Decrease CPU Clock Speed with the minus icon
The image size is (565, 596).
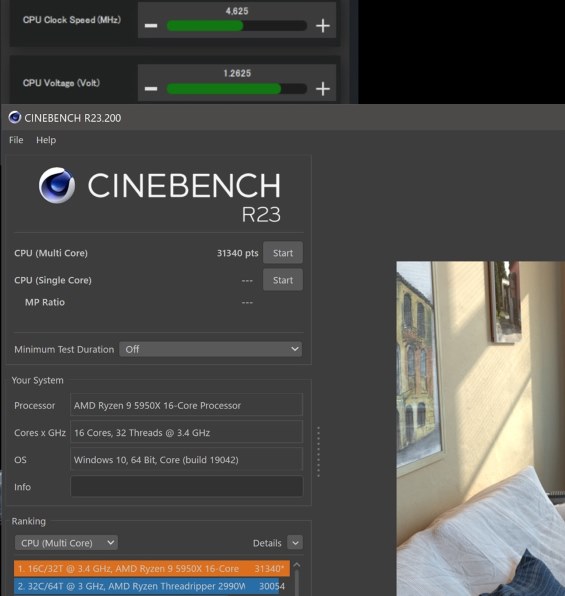(151, 26)
